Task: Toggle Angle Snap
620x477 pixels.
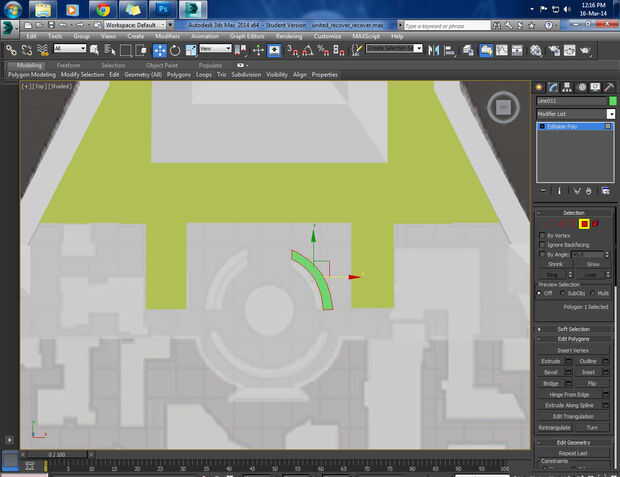Action: pyautogui.click(x=308, y=50)
